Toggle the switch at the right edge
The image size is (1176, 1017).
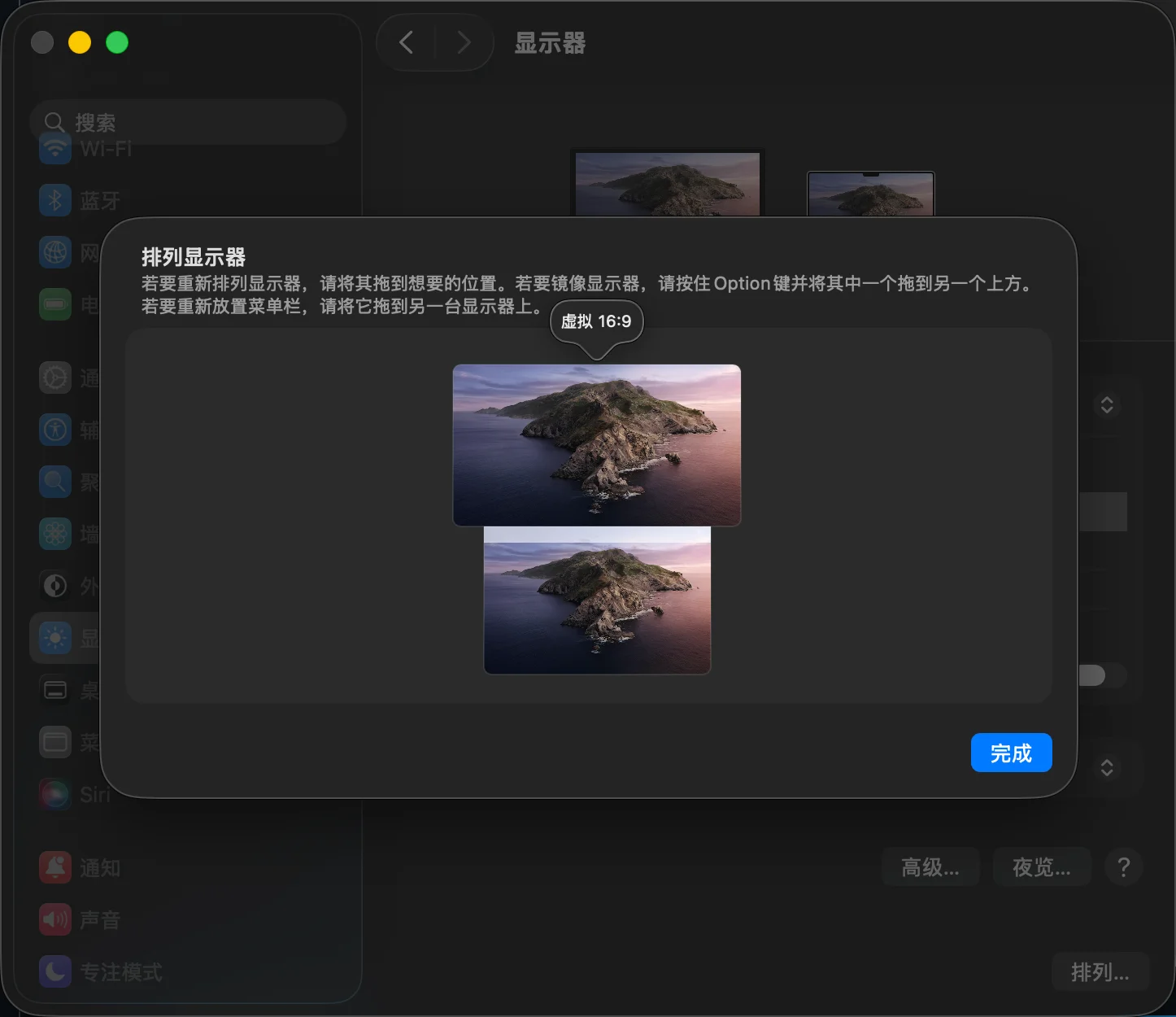point(1100,675)
